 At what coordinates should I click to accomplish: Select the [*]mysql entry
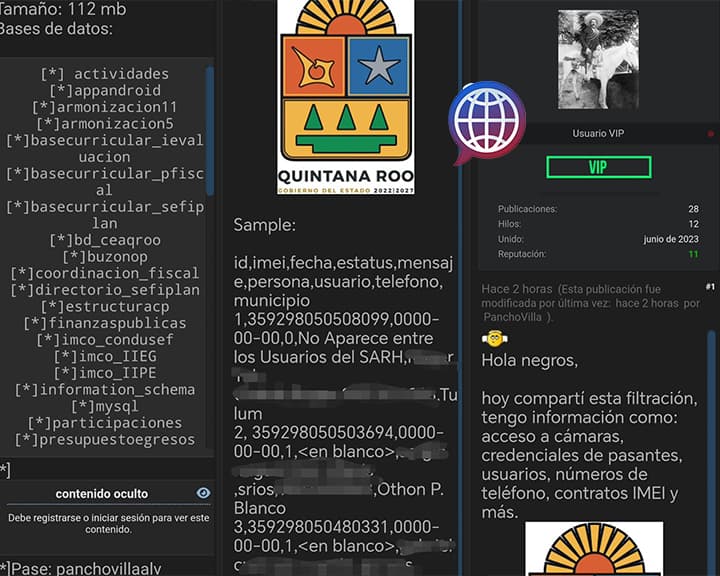coord(105,406)
